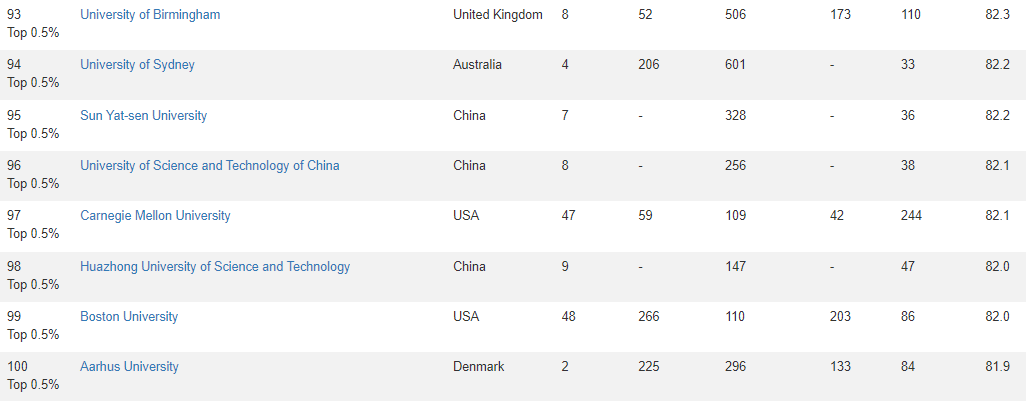Click the Boston University link
The height and width of the screenshot is (401, 1027).
coord(129,316)
